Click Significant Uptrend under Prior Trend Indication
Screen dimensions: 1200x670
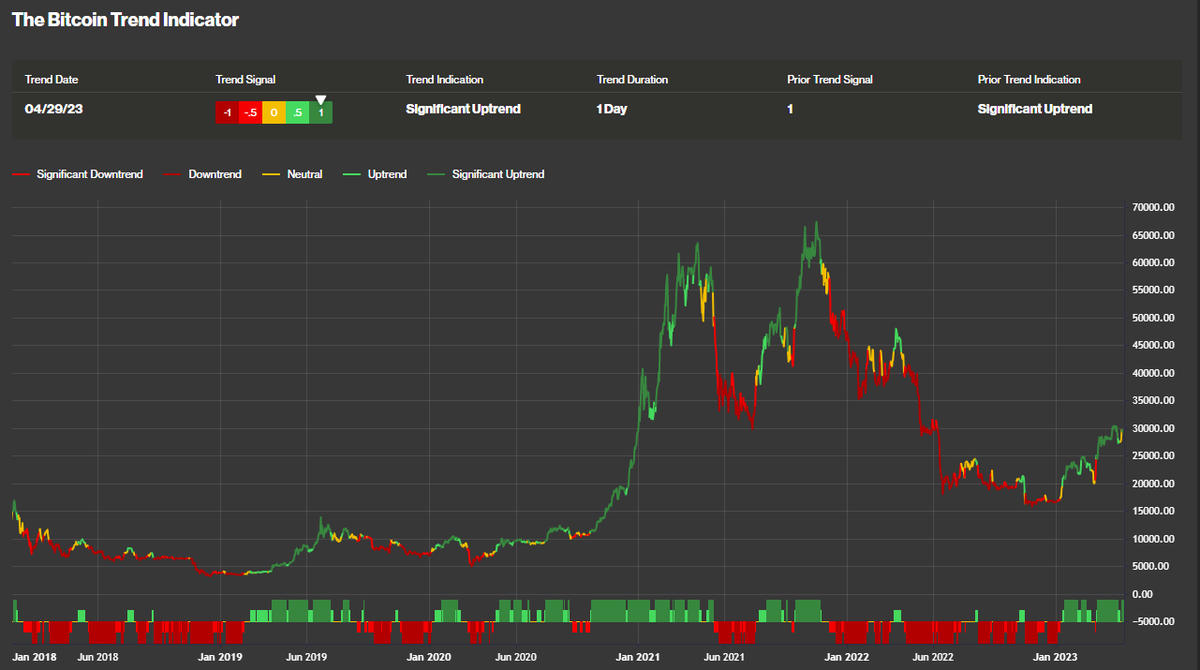coord(1035,109)
